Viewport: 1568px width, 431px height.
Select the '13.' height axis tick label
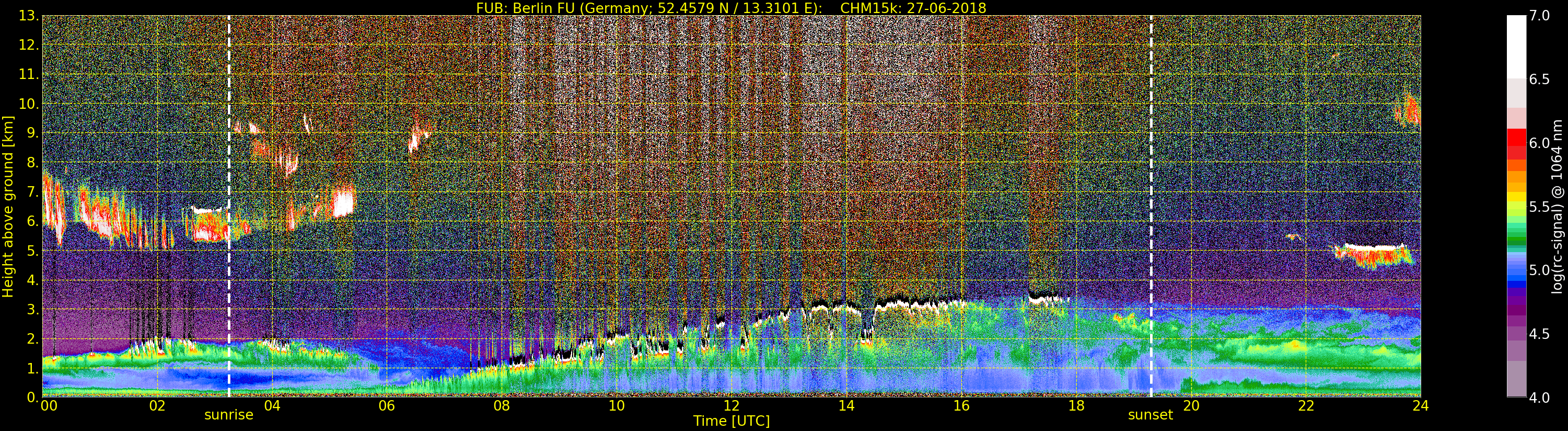point(29,16)
